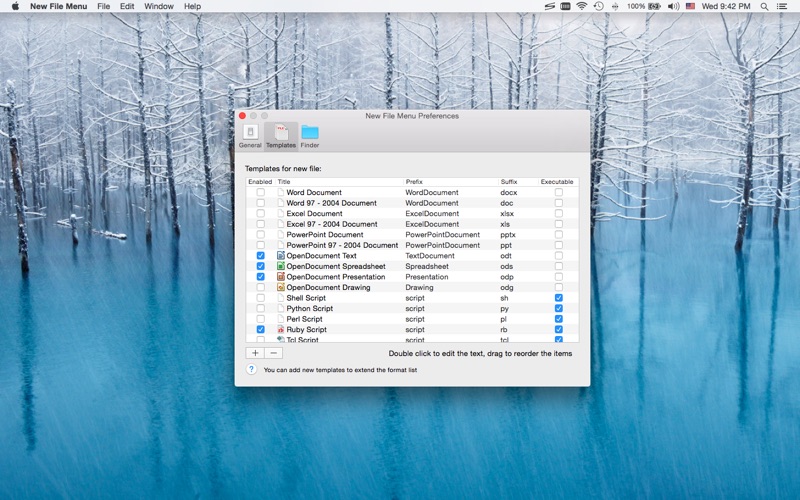Viewport: 800px width, 500px height.
Task: Disable the OpenDocument Text template checkbox
Action: tap(260, 256)
